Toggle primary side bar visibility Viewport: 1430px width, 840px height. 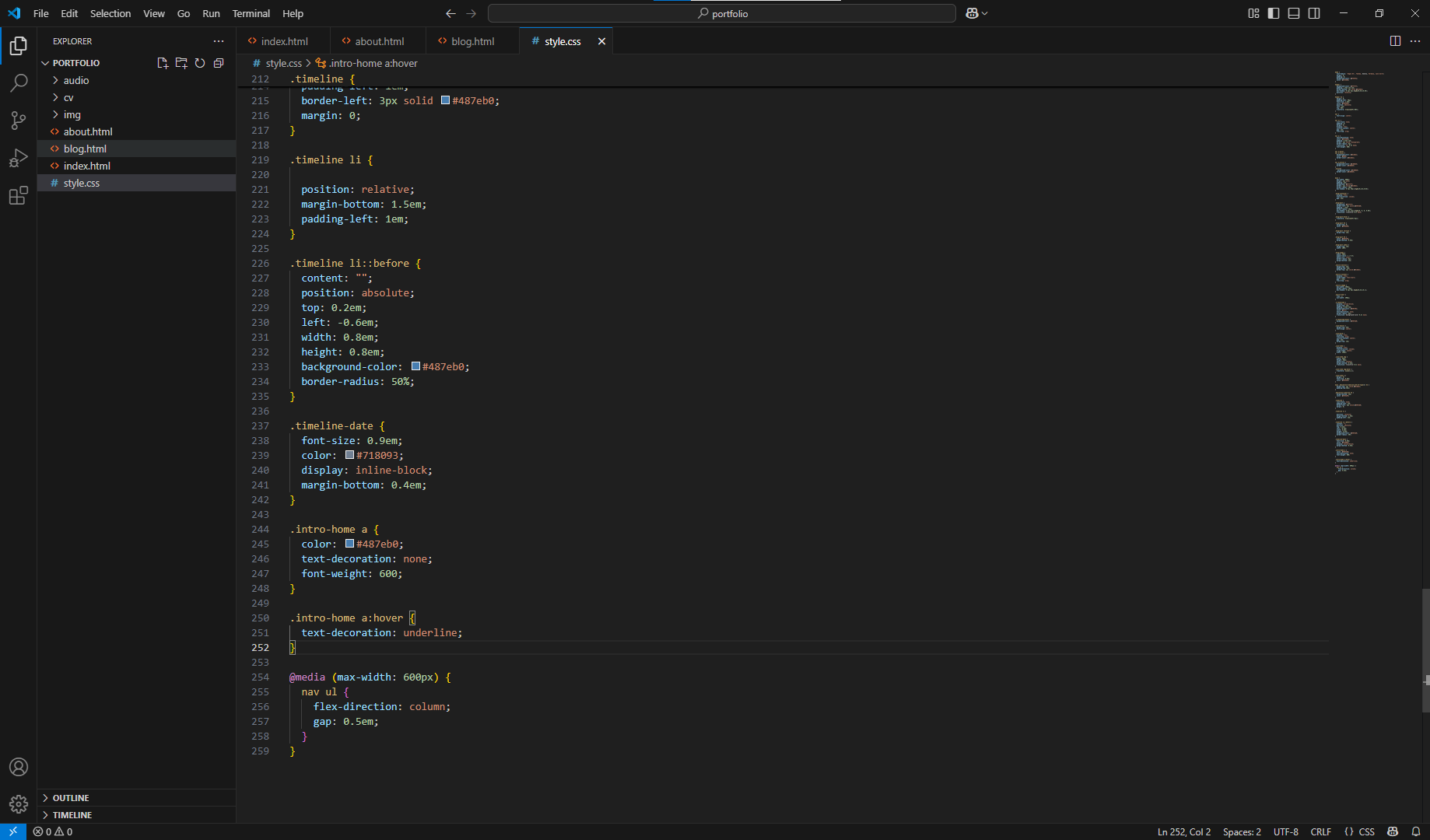pos(1274,13)
